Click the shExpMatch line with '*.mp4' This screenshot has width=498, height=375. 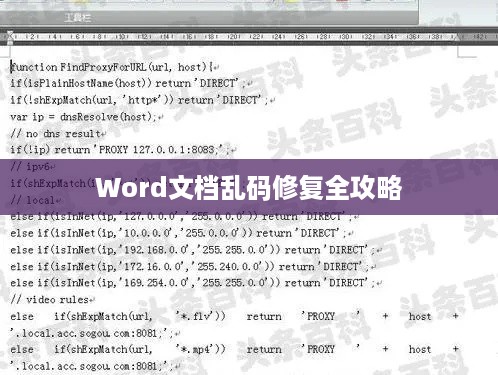point(235,349)
